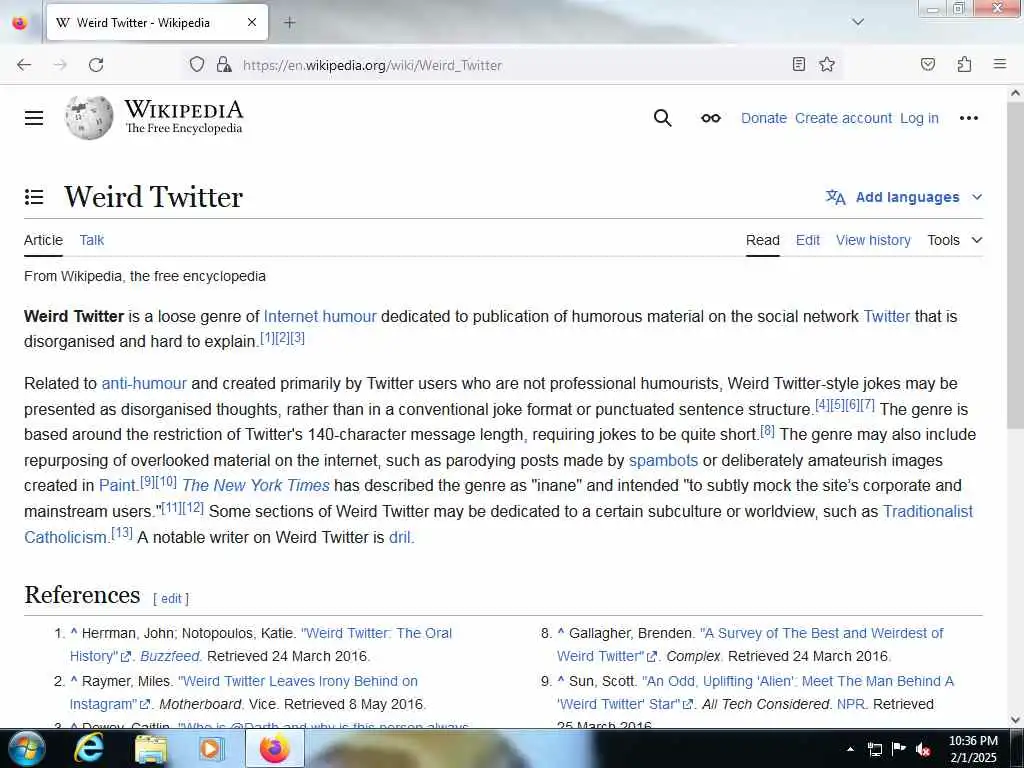The width and height of the screenshot is (1024, 768).
Task: Open the Paint link
Action: coord(117,486)
